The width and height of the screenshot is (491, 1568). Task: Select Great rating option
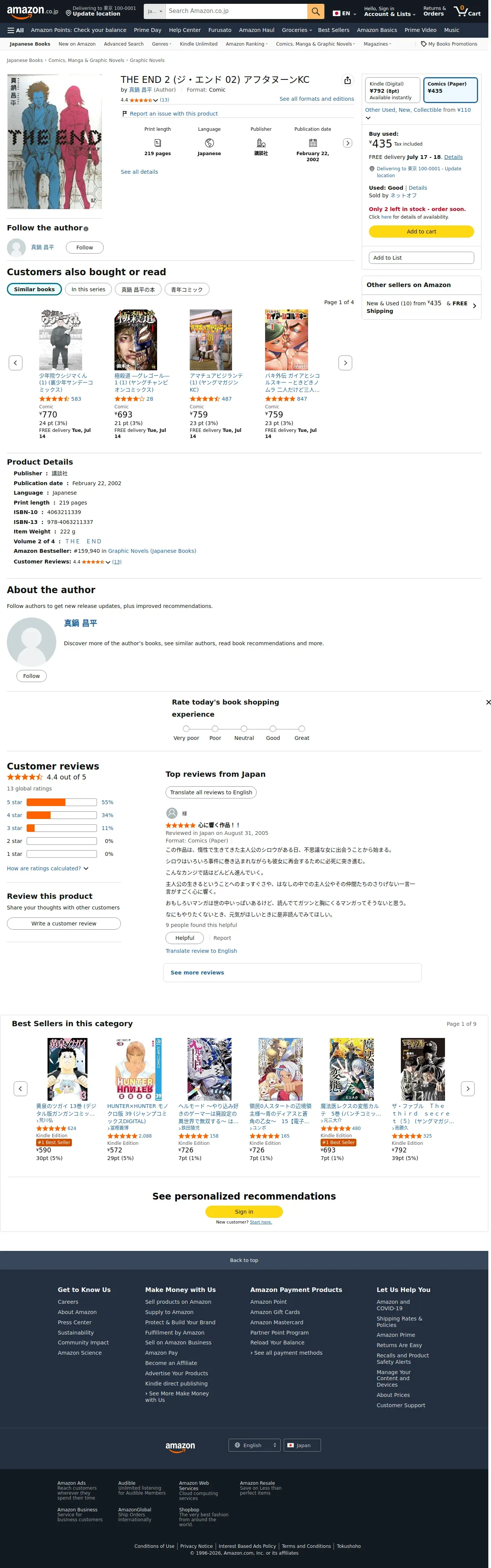tap(302, 728)
